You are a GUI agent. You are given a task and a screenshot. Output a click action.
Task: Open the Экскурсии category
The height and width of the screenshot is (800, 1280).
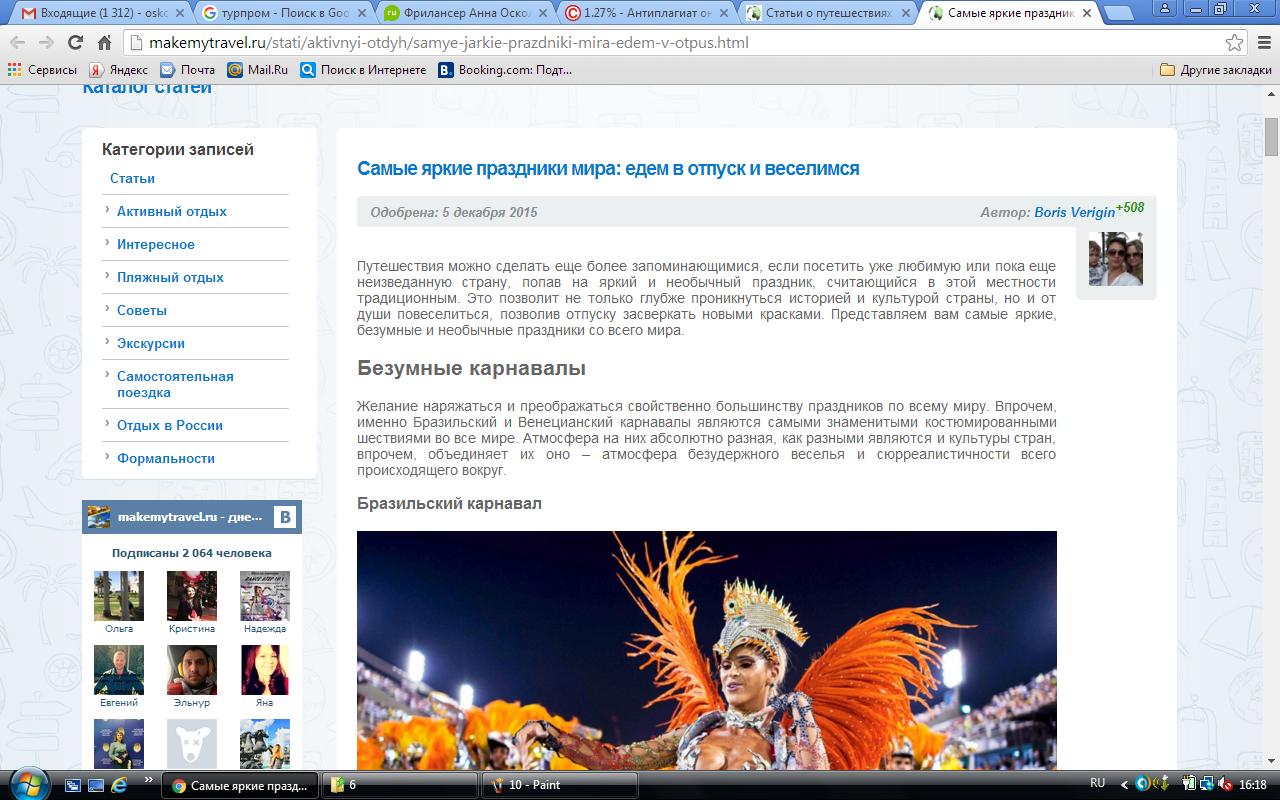(150, 343)
